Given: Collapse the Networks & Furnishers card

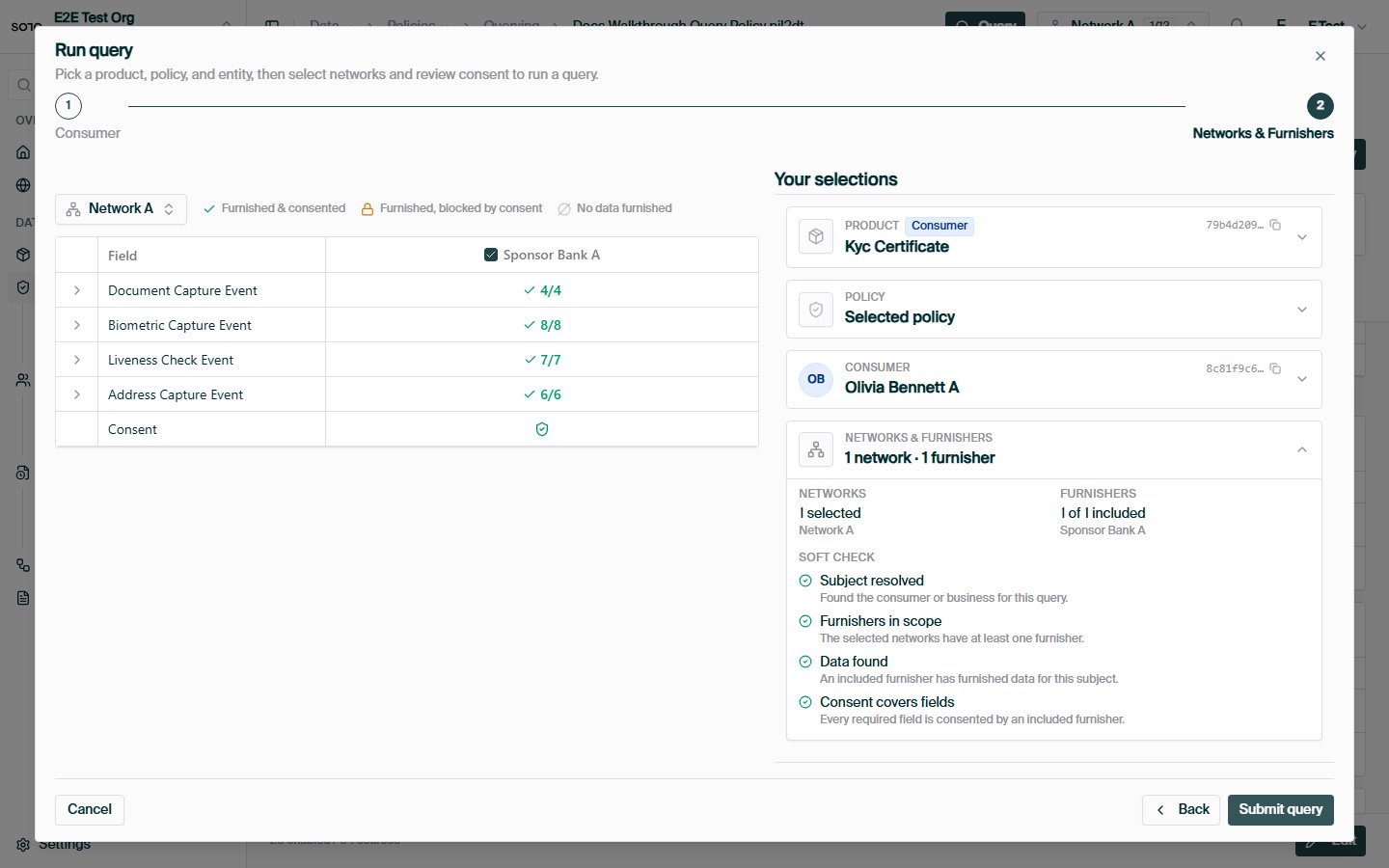Looking at the screenshot, I should tap(1301, 449).
